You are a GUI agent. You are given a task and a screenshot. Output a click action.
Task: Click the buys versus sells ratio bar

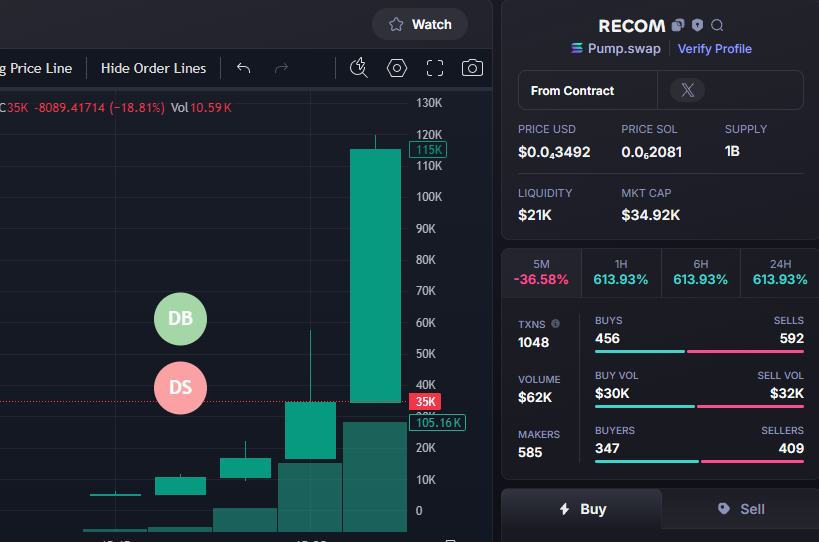(699, 351)
